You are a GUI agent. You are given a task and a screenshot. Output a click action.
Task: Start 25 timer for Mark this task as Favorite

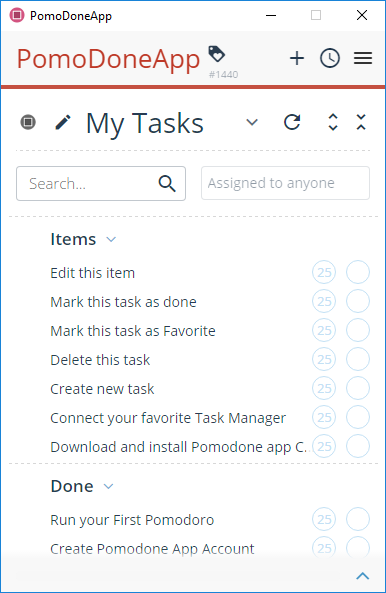click(x=324, y=330)
